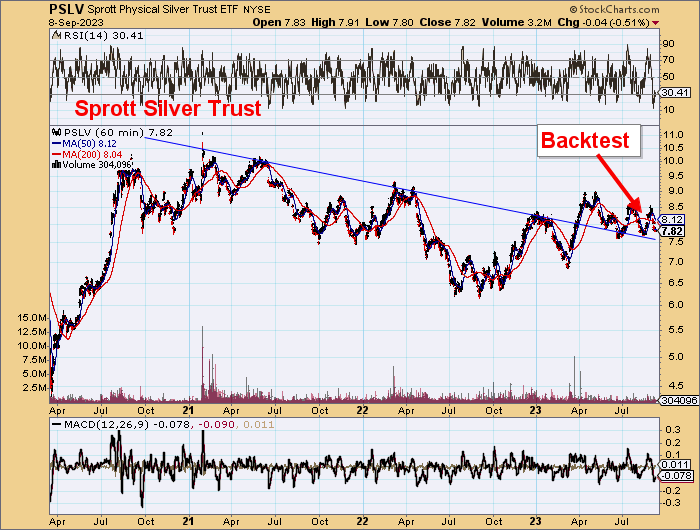This screenshot has height=530, width=700.
Task: Click the PSLV ticker symbol in title
Action: (x=66, y=8)
